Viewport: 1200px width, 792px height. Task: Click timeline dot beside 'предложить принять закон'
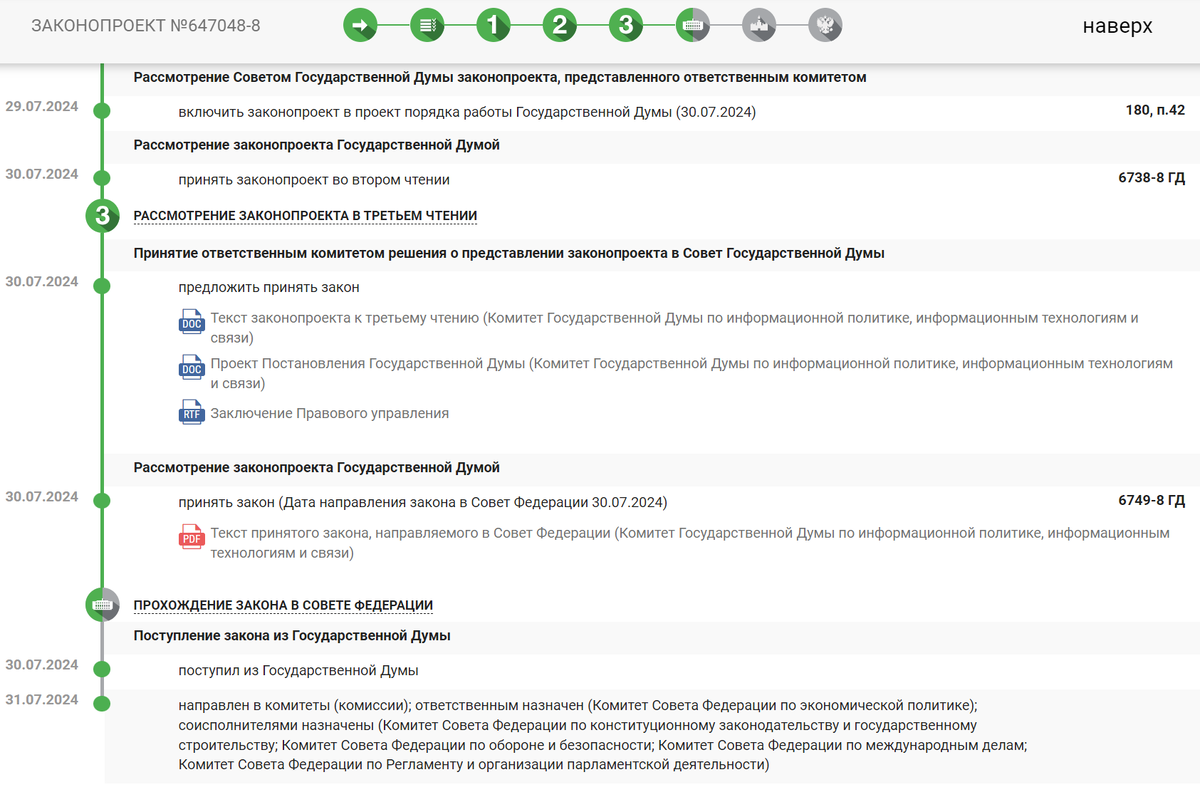(x=101, y=286)
